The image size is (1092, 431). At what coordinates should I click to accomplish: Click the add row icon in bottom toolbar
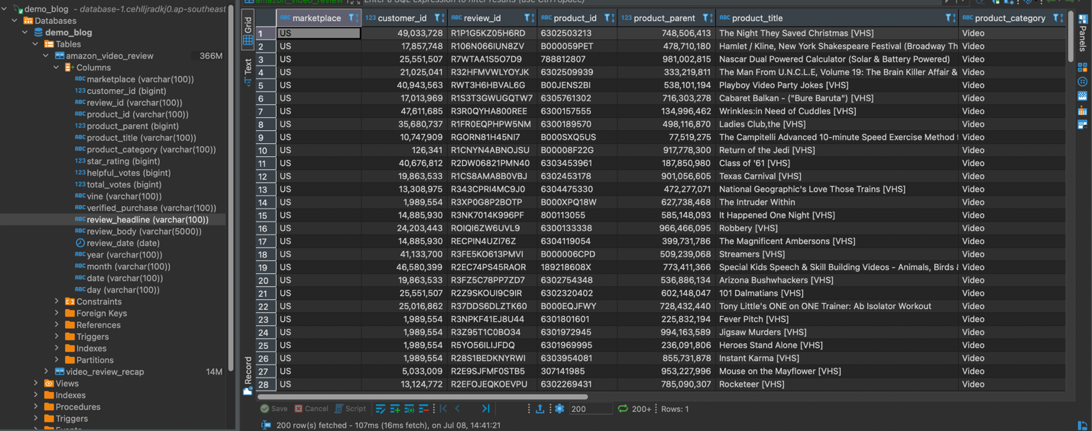(395, 409)
